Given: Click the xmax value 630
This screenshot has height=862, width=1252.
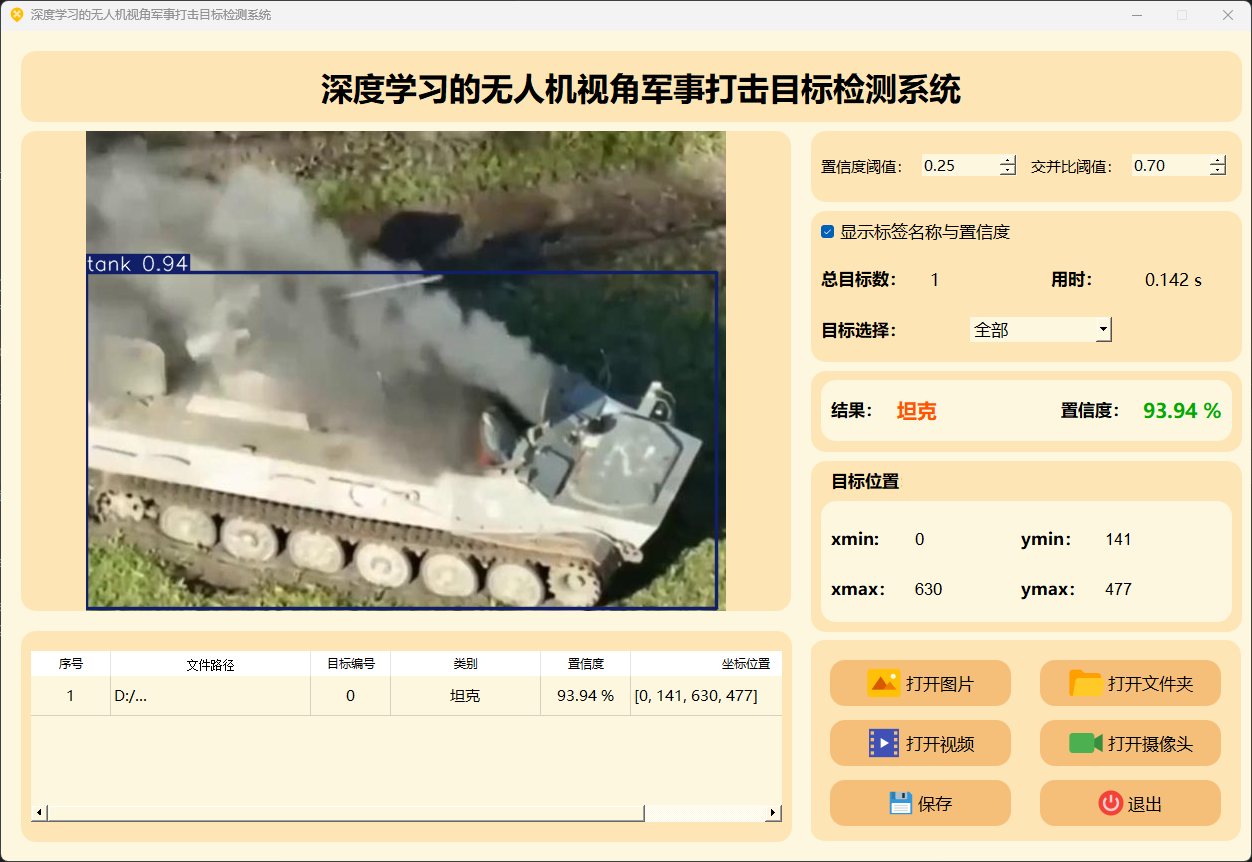Looking at the screenshot, I should click(928, 589).
